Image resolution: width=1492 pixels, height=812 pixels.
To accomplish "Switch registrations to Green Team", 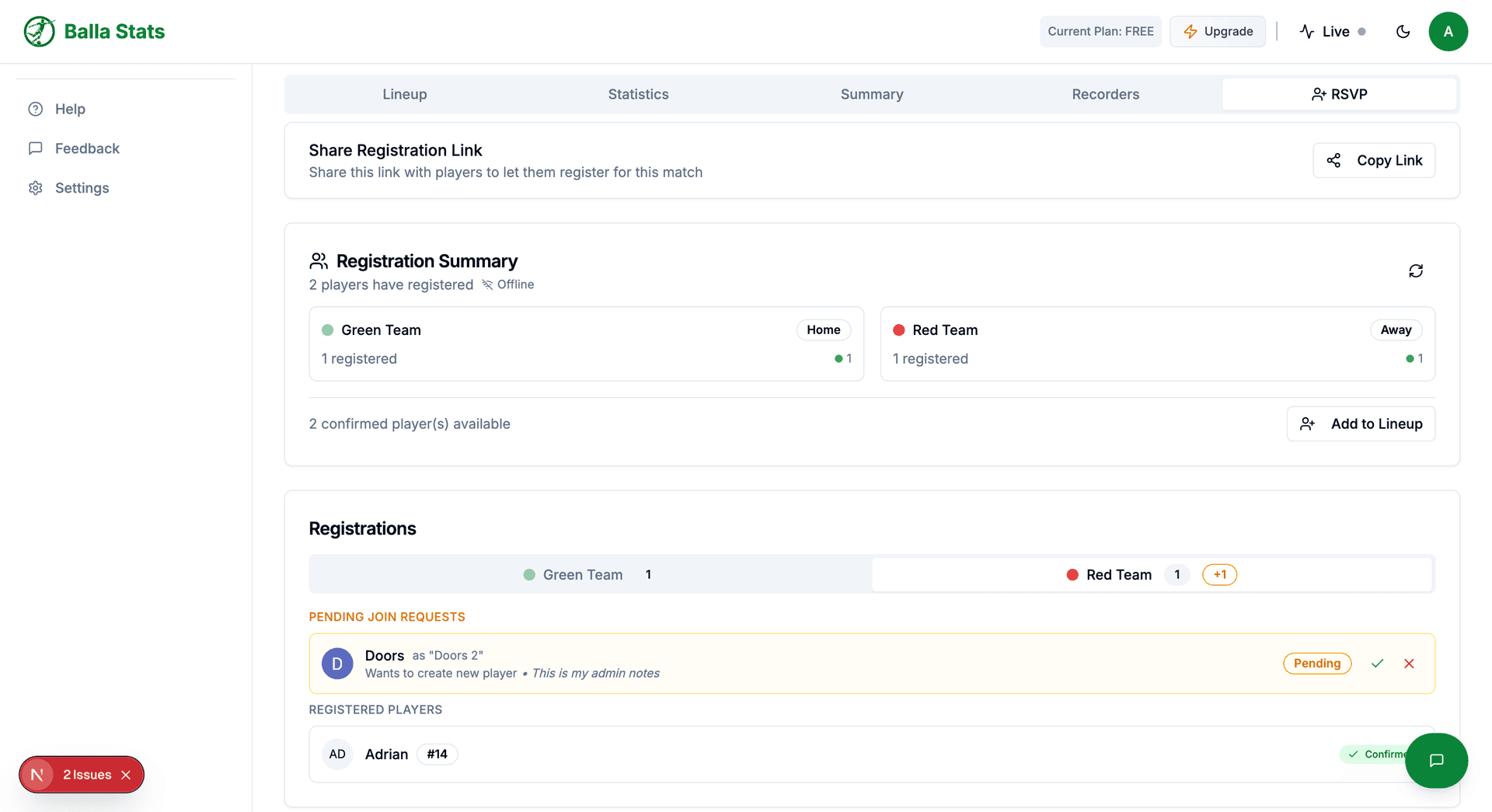I will coord(590,575).
